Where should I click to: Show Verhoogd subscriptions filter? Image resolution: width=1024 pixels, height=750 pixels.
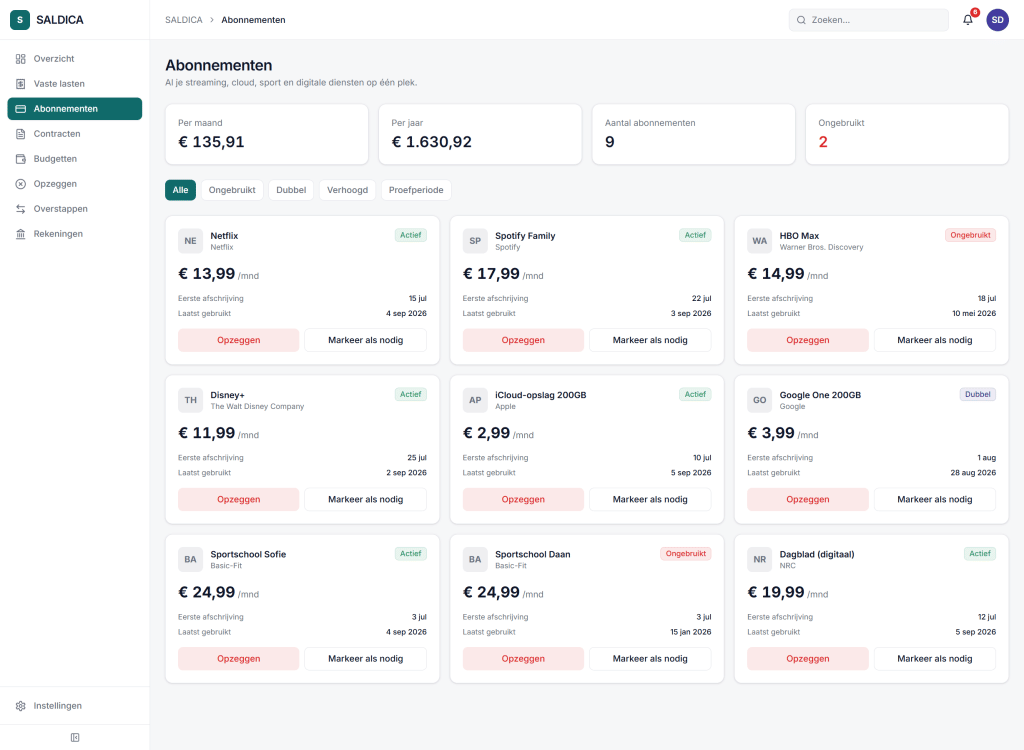(347, 190)
